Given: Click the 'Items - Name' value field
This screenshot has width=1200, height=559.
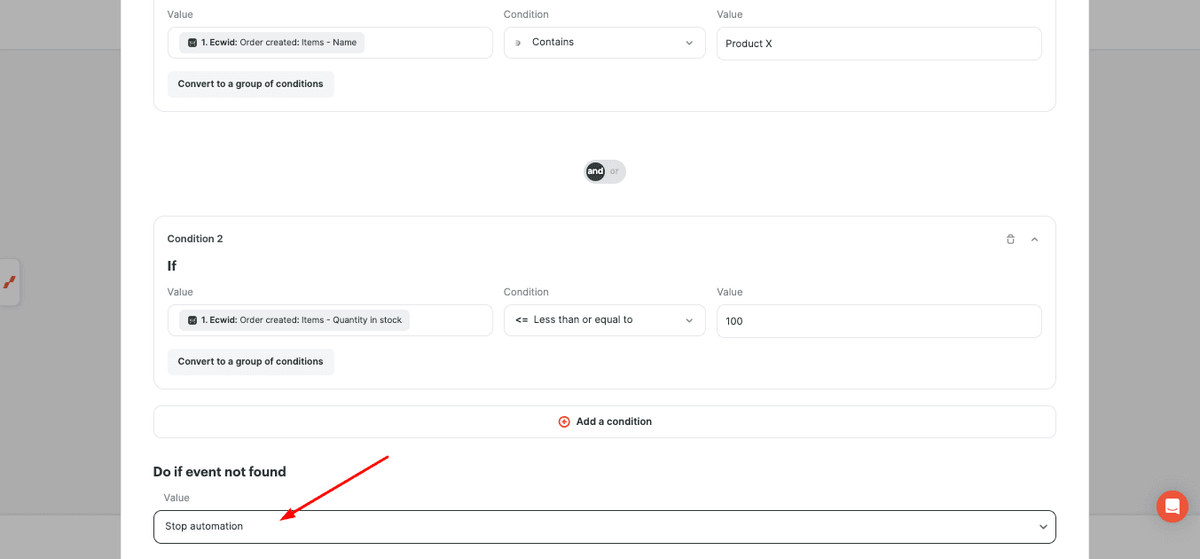Looking at the screenshot, I should tap(330, 43).
